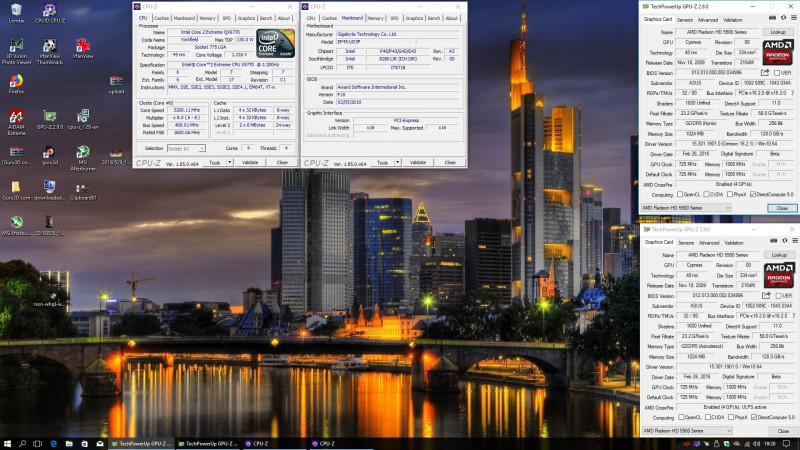Select the upload archive on the desktop
Viewport: 800px width, 450px height.
coord(116,84)
